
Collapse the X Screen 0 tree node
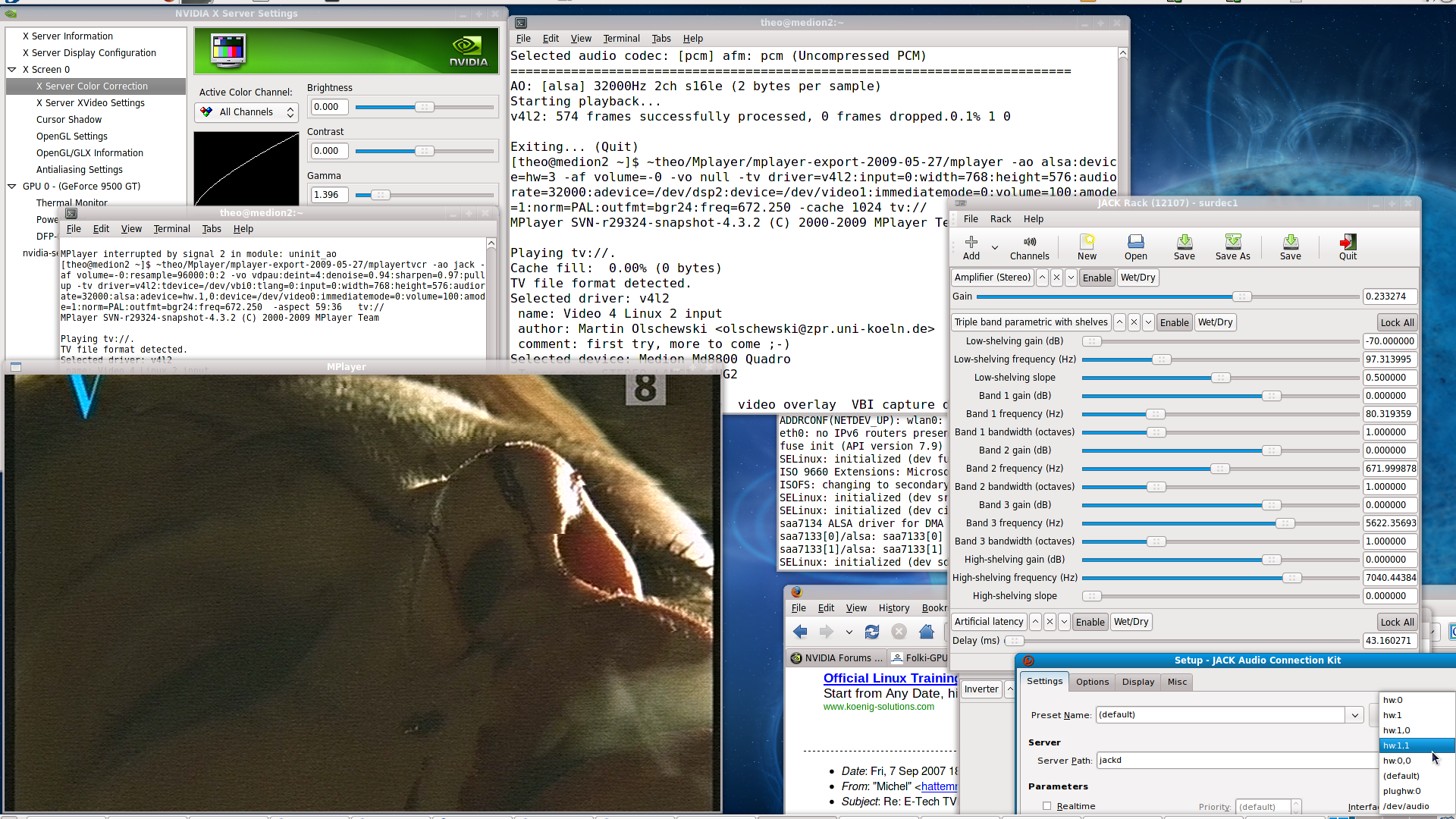pos(12,70)
